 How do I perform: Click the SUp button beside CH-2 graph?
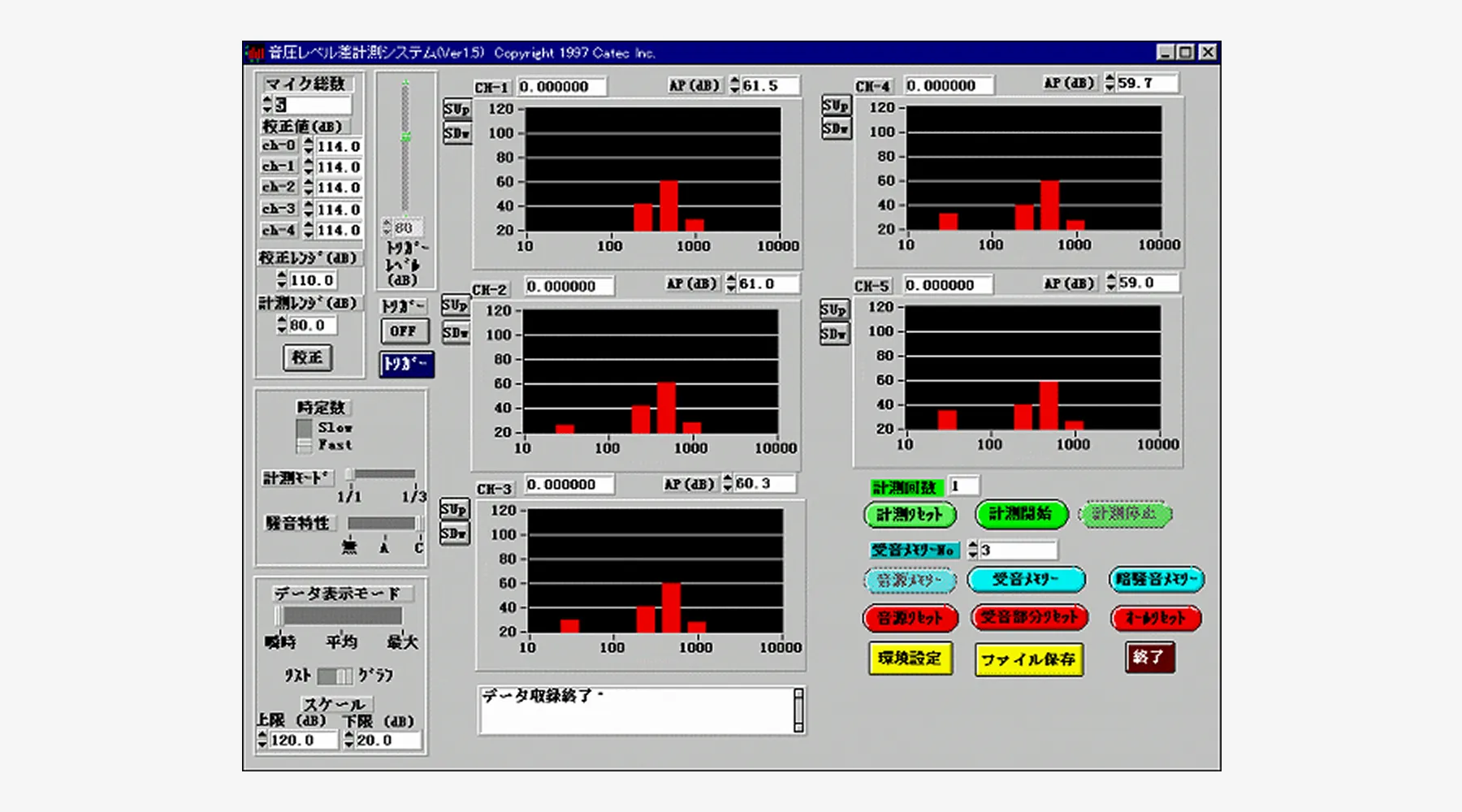click(455, 305)
